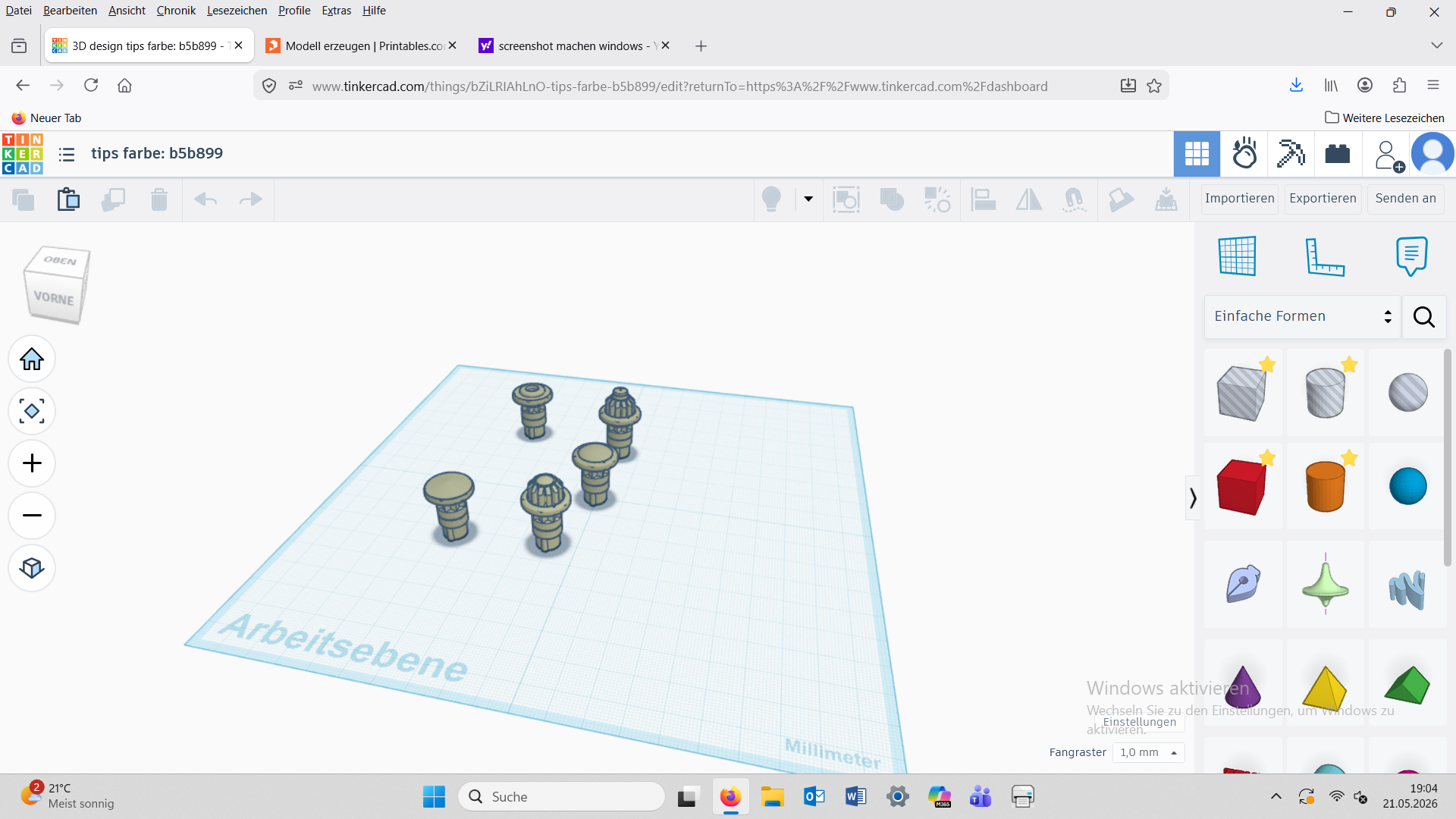Click the paste clipboard icon
Viewport: 1456px width, 819px height.
click(68, 199)
